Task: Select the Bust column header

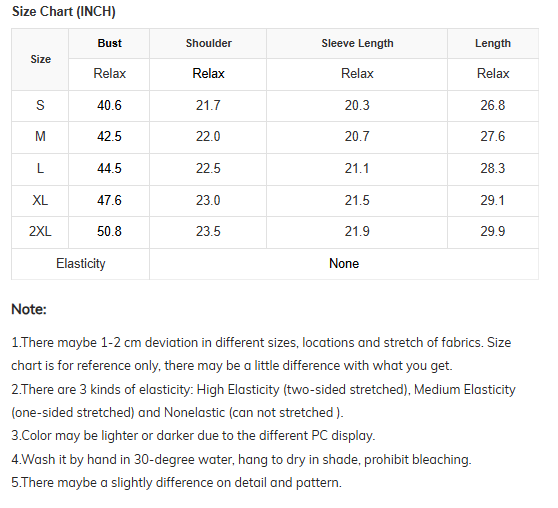Action: click(x=109, y=43)
